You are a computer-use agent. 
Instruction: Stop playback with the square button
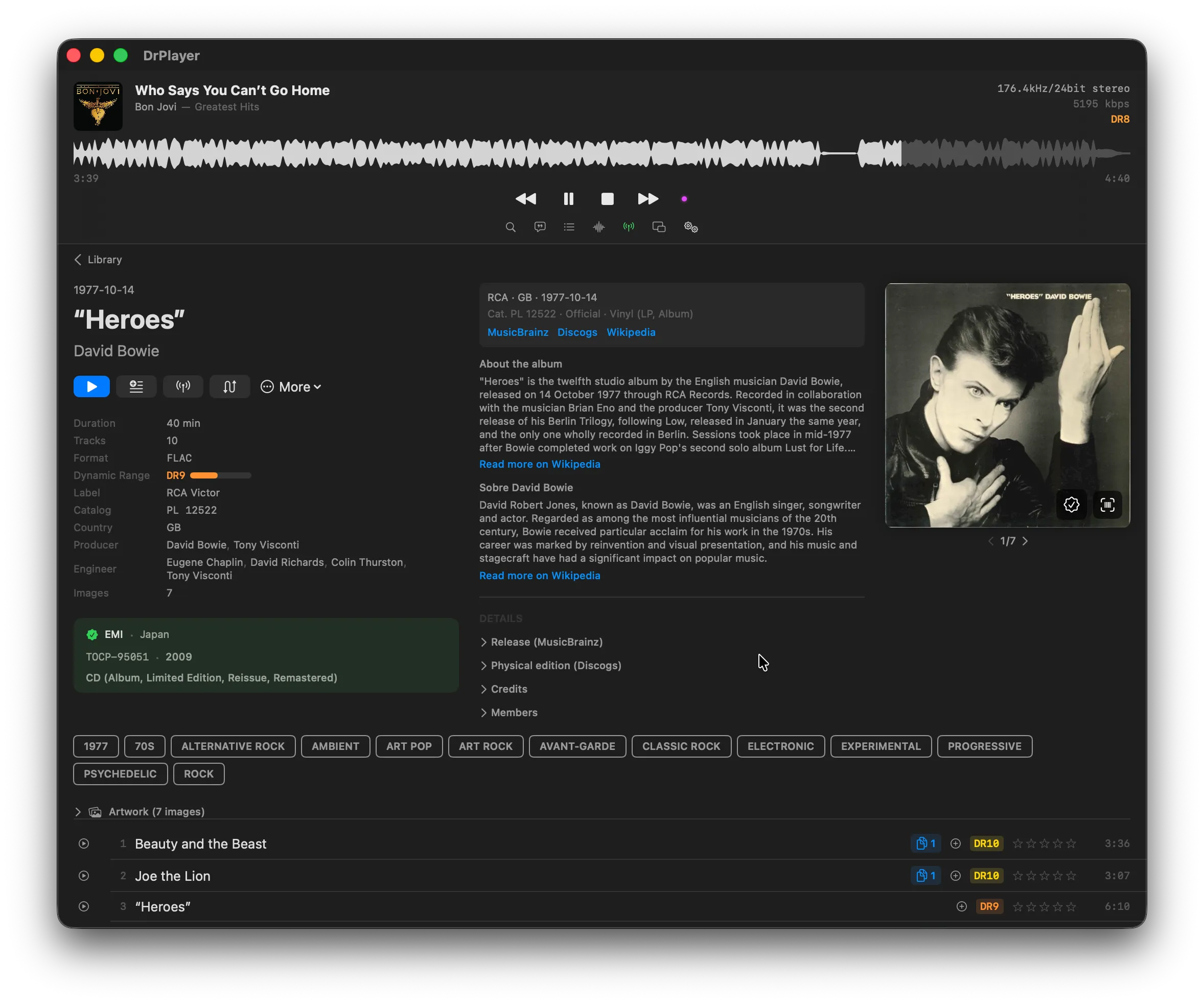(607, 199)
